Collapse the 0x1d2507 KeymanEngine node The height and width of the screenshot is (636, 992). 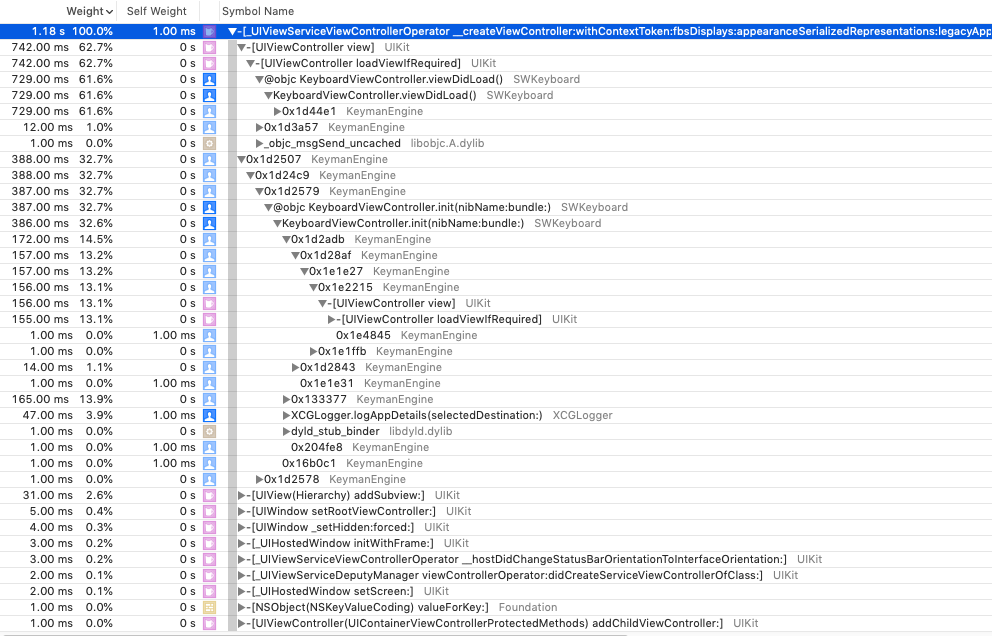[241, 159]
